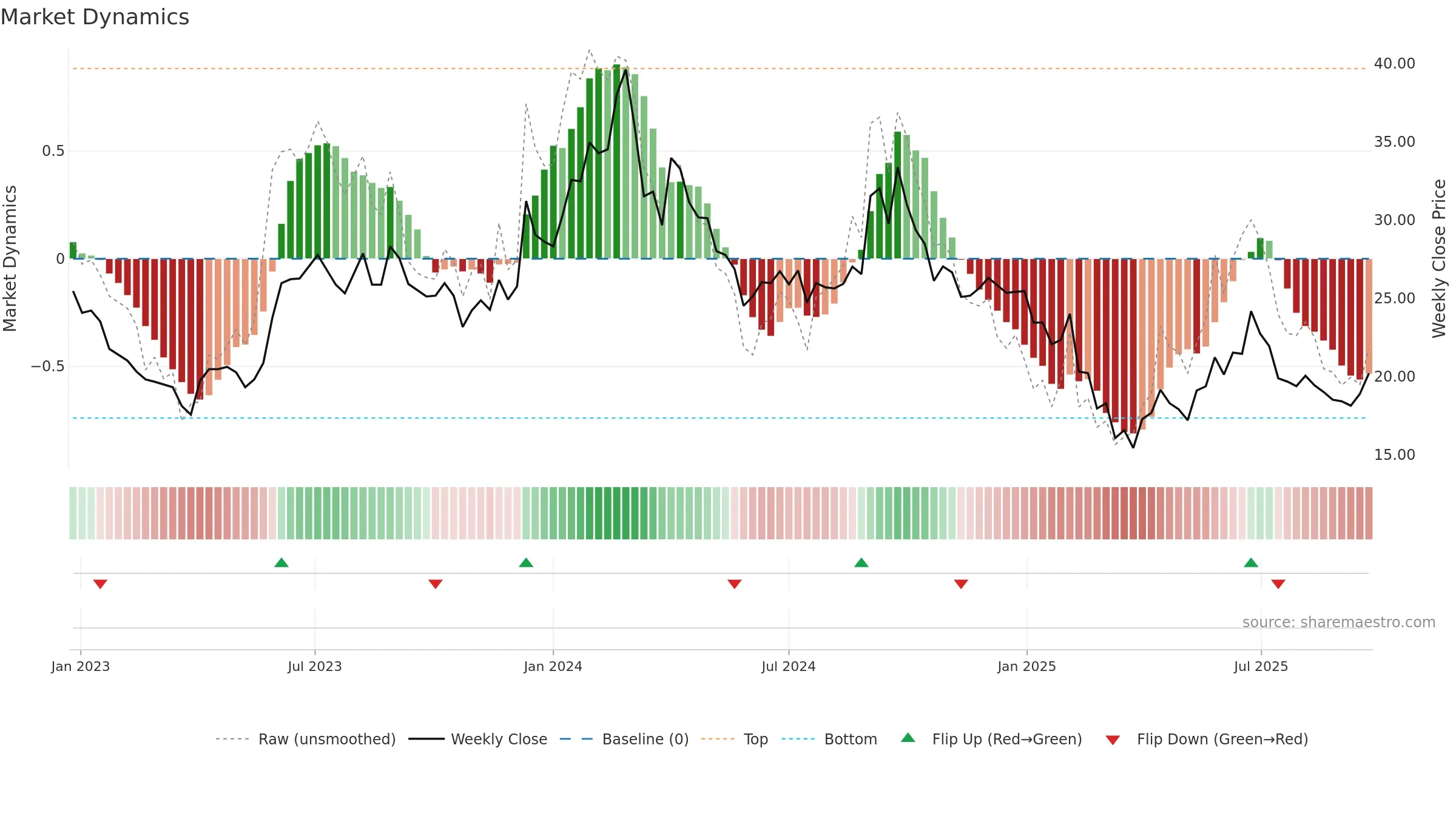The height and width of the screenshot is (819, 1456).
Task: Click the green triangle icon in the legend
Action: pyautogui.click(x=908, y=738)
